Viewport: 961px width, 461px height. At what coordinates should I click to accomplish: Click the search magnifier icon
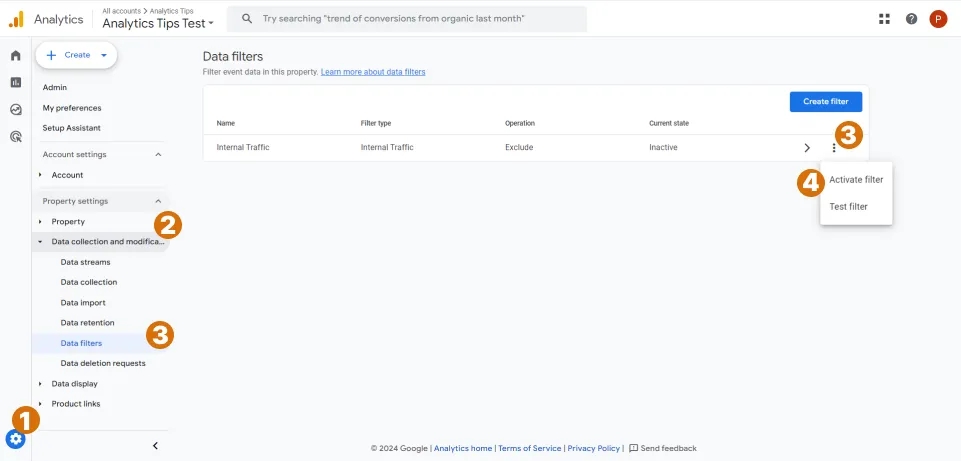(x=247, y=19)
